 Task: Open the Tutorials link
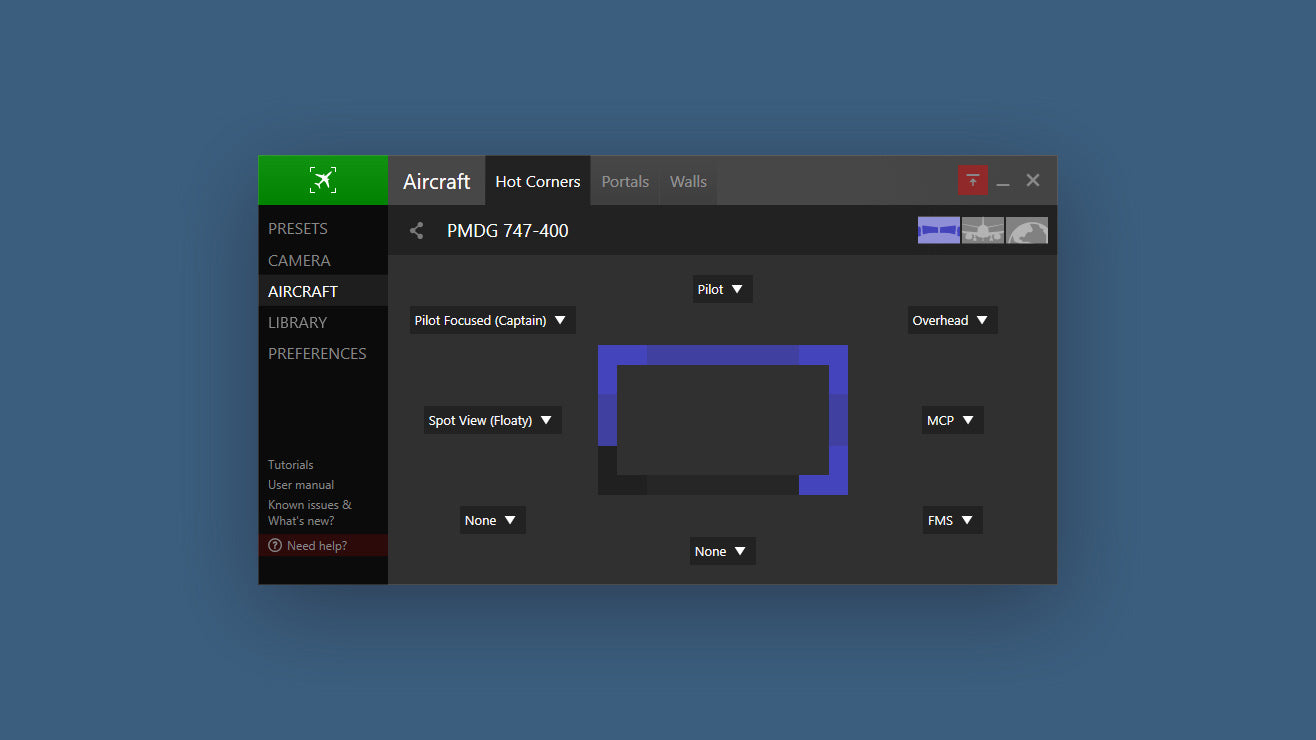290,465
